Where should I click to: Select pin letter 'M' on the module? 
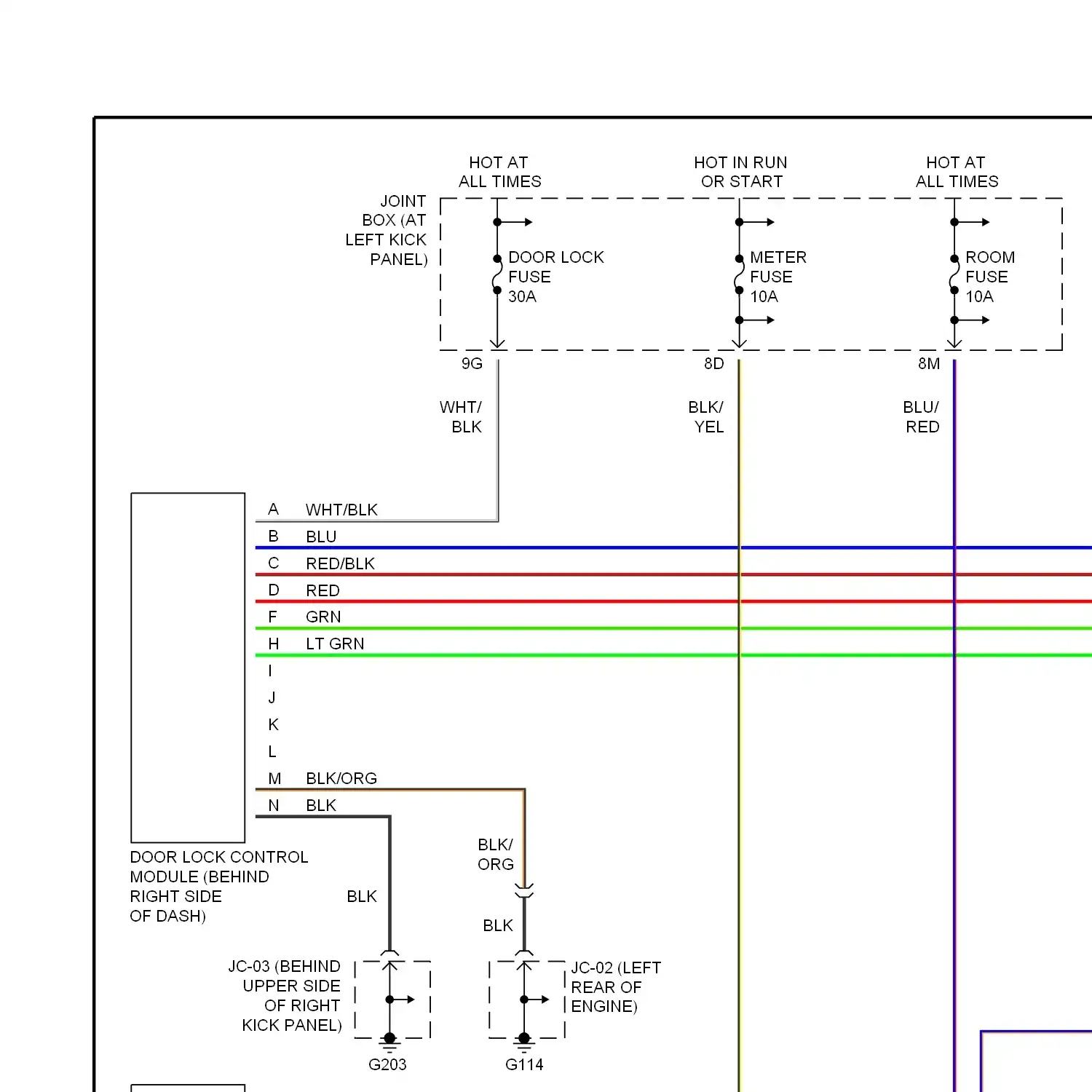(x=274, y=778)
